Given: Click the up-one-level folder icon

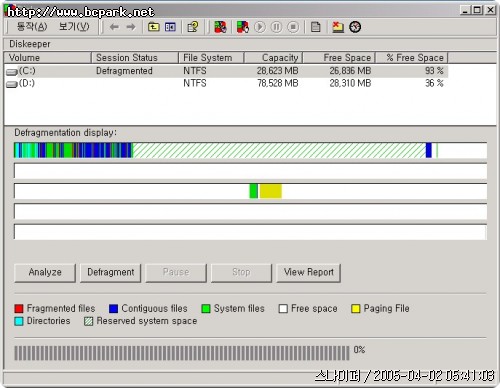Looking at the screenshot, I should 153,27.
